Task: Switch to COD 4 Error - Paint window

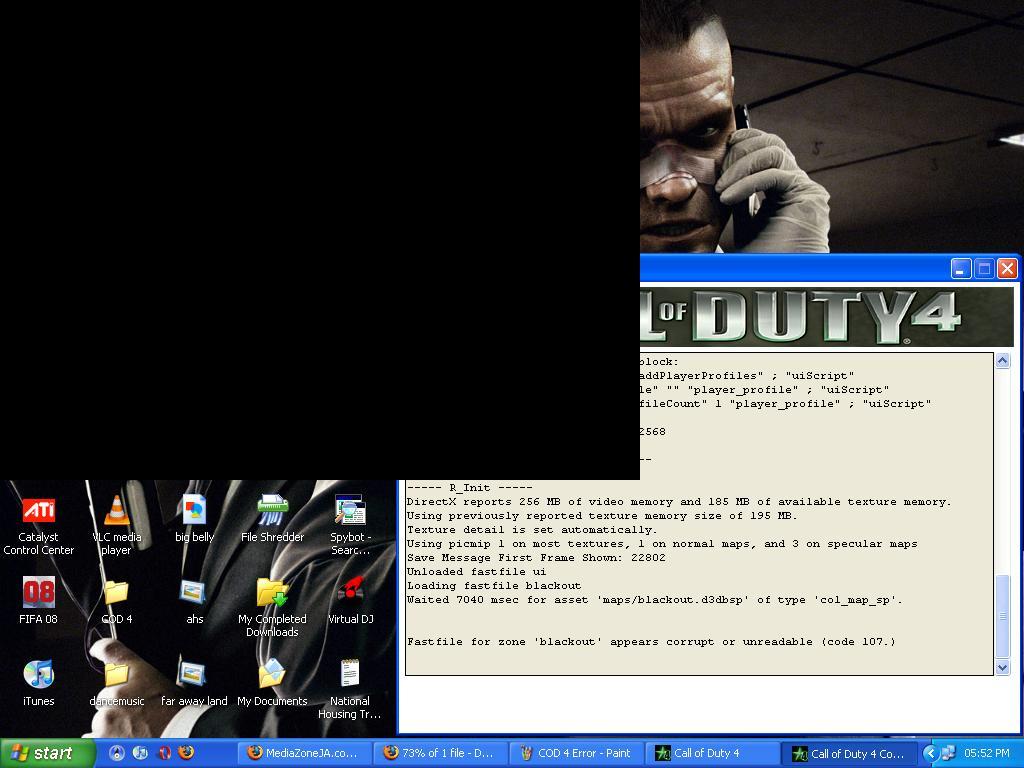Action: pos(577,753)
